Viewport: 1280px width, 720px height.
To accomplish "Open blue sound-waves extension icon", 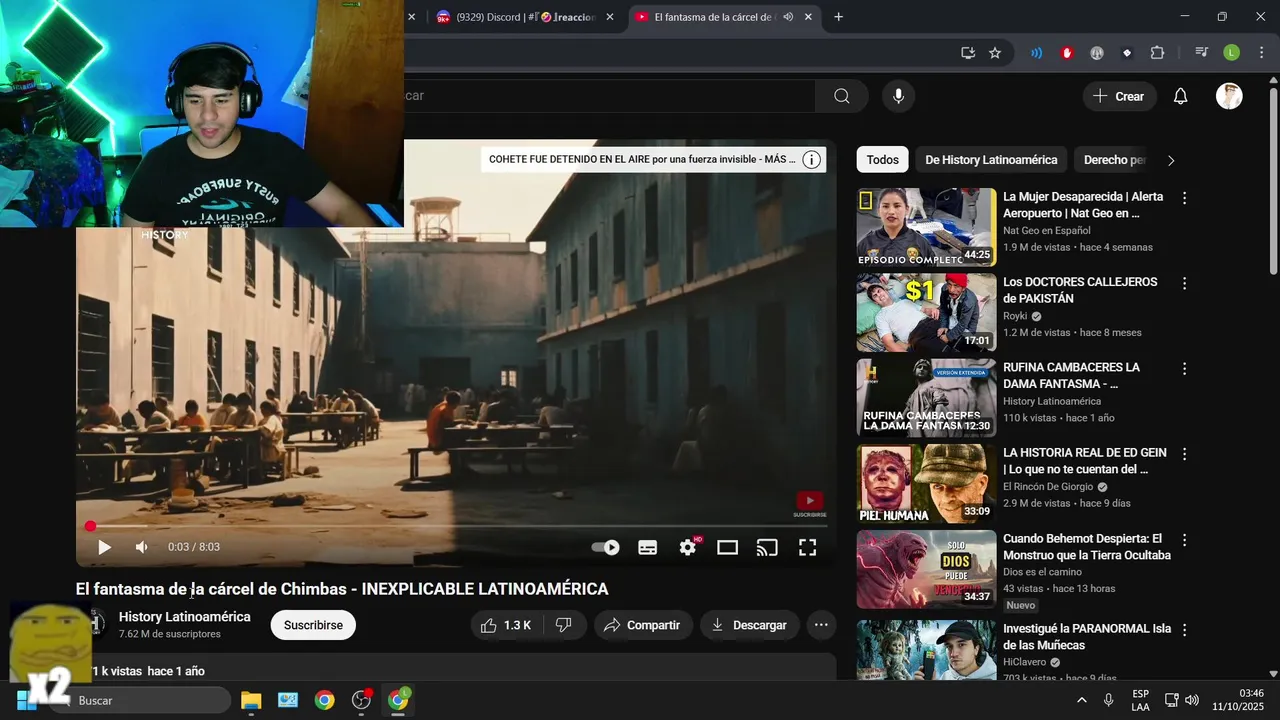I will pyautogui.click(x=1037, y=53).
